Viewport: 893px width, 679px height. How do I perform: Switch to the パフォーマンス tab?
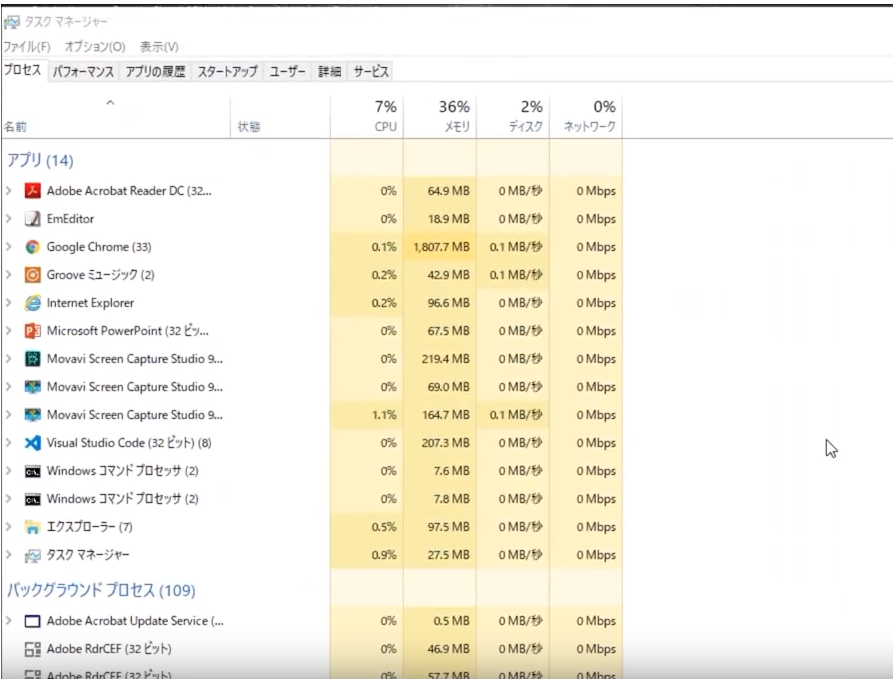[83, 72]
